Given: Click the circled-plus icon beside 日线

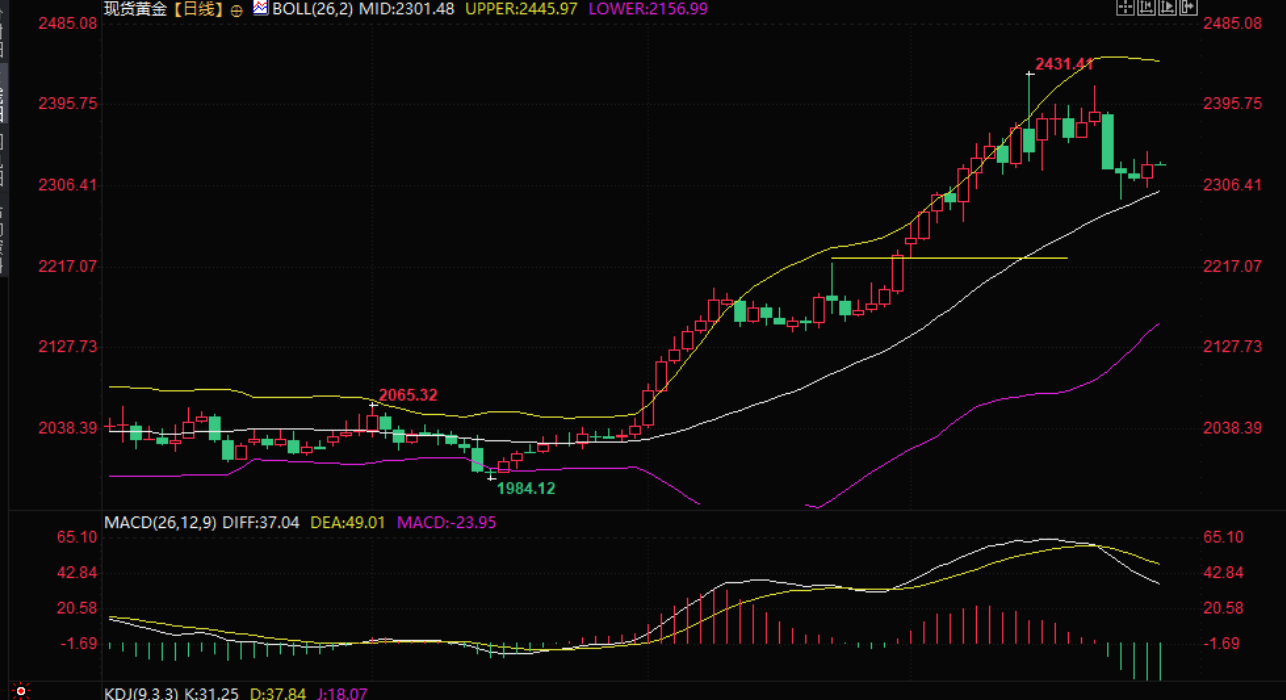Looking at the screenshot, I should pos(236,10).
